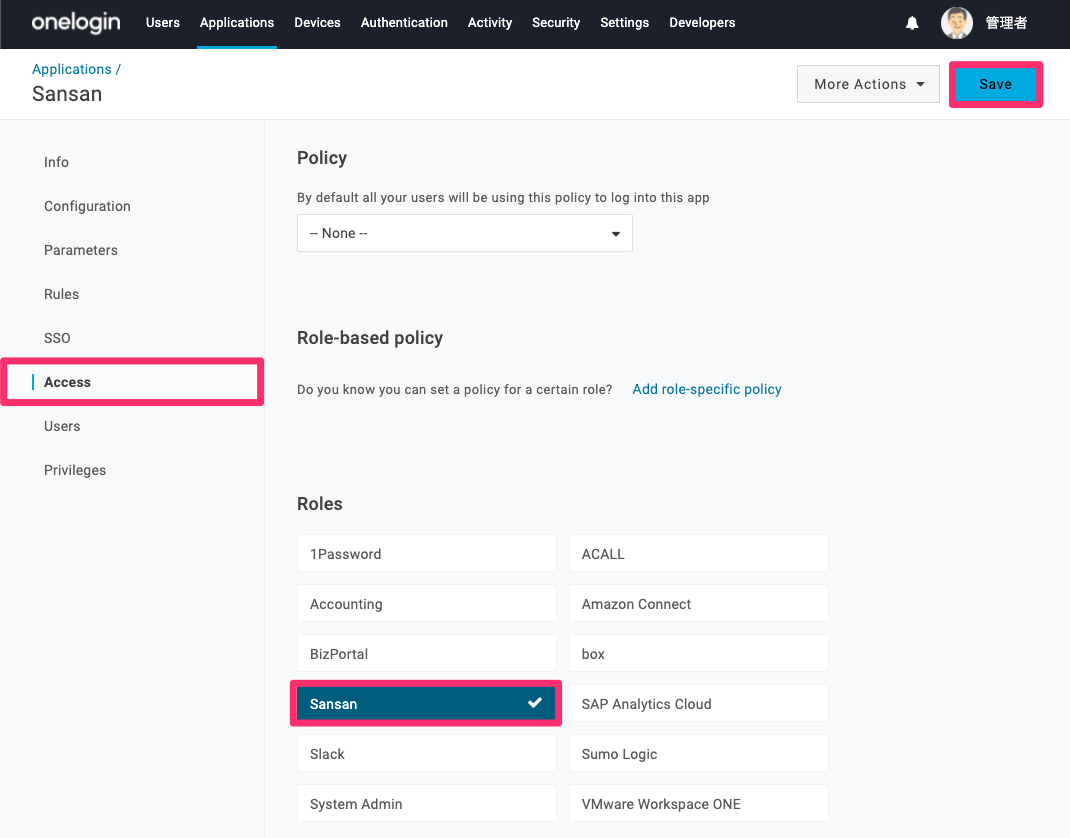Image resolution: width=1070 pixels, height=838 pixels.
Task: Open the Devices top menu
Action: point(317,23)
